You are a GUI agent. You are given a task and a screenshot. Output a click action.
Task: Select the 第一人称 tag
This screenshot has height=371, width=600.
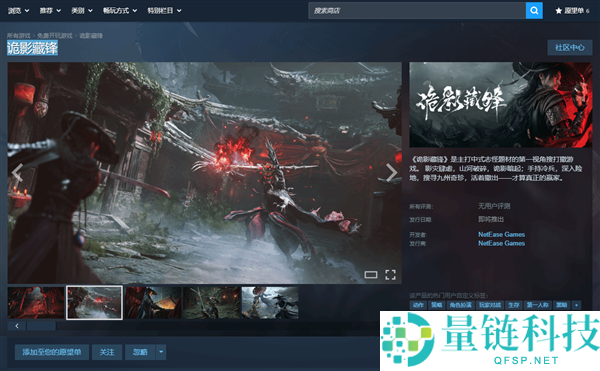coord(538,305)
